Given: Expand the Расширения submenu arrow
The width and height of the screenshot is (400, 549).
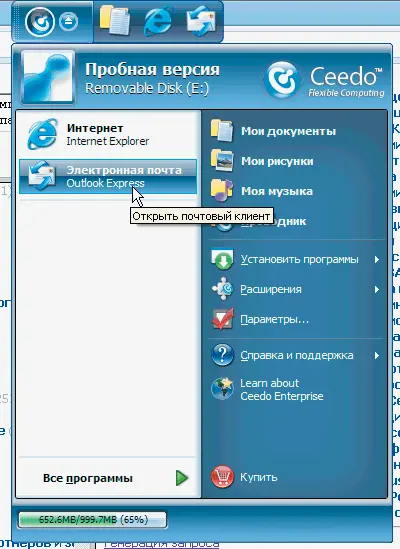Looking at the screenshot, I should (x=377, y=289).
